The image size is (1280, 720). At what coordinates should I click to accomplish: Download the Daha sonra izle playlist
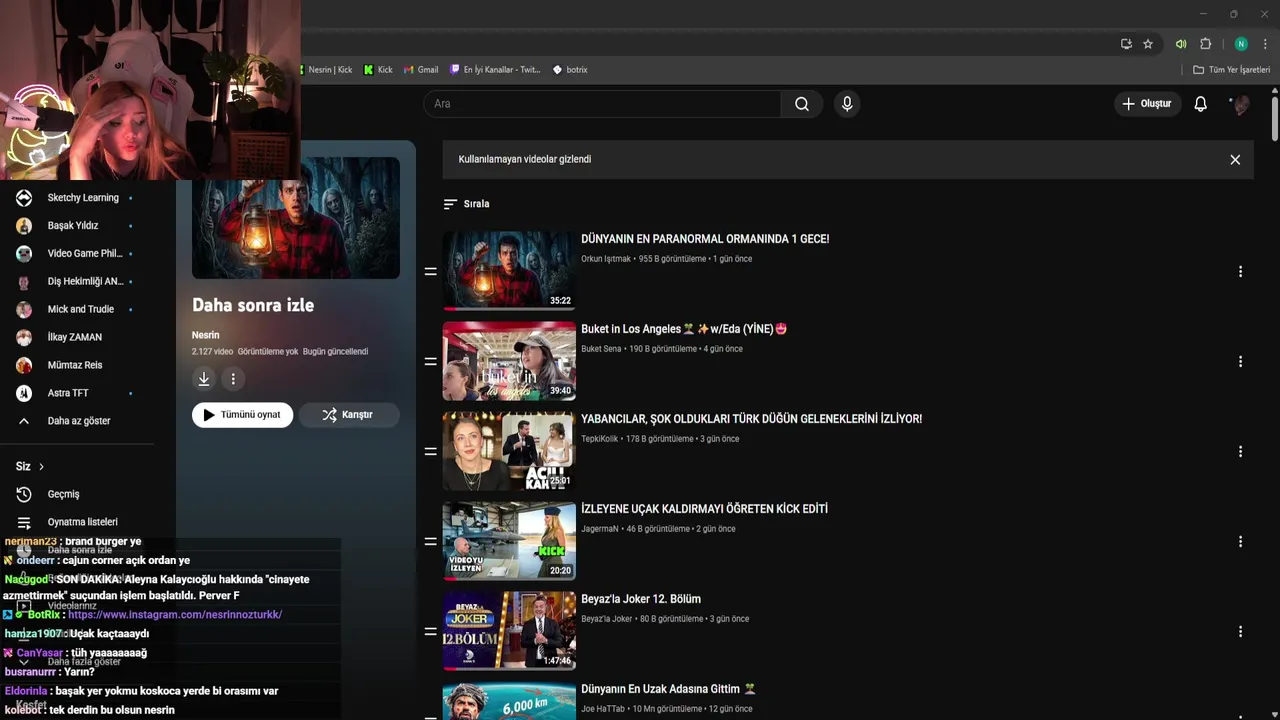(x=204, y=379)
